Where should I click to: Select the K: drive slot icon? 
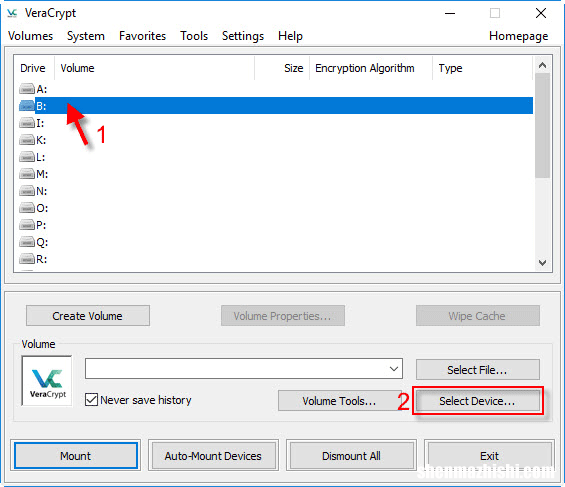pos(27,139)
